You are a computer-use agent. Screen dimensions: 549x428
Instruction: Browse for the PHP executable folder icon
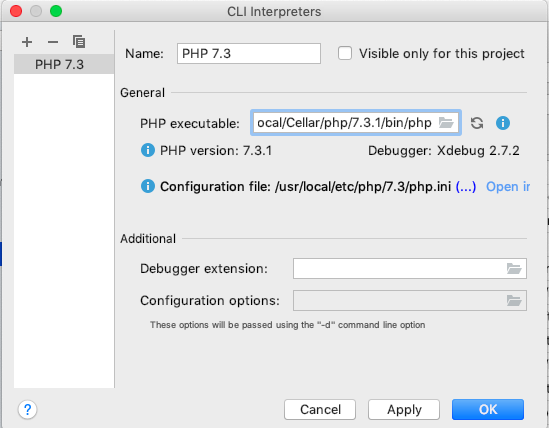point(446,123)
